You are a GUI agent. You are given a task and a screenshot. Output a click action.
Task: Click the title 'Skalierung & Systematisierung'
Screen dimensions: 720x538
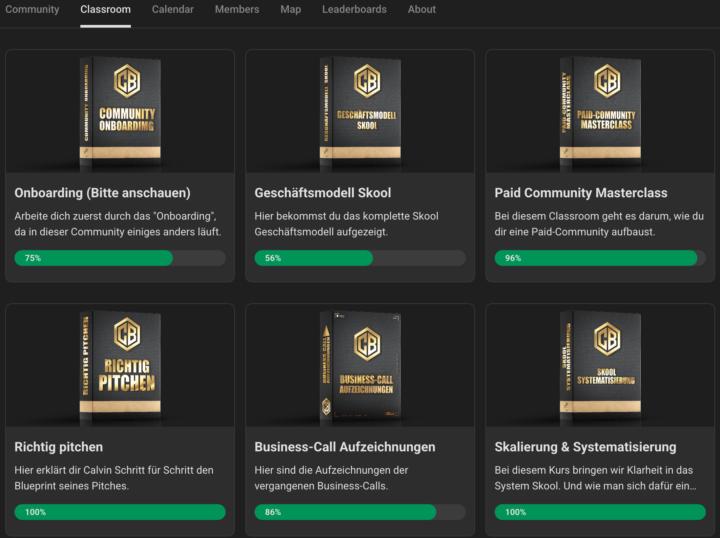click(x=585, y=447)
